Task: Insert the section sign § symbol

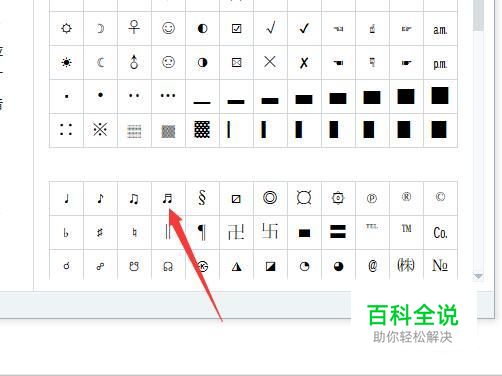Action: point(202,198)
